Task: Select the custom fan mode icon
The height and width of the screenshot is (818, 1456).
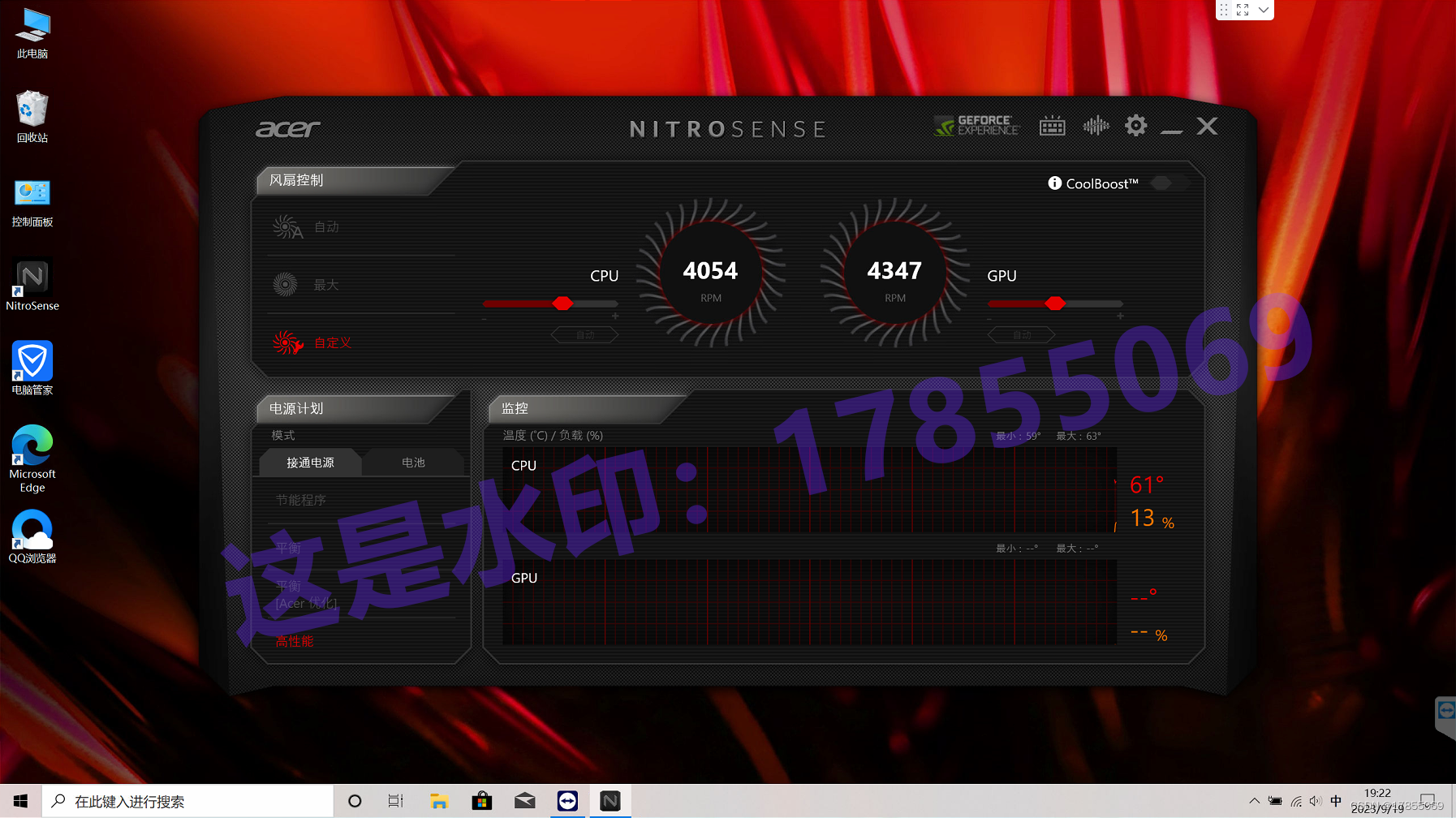Action: (287, 342)
